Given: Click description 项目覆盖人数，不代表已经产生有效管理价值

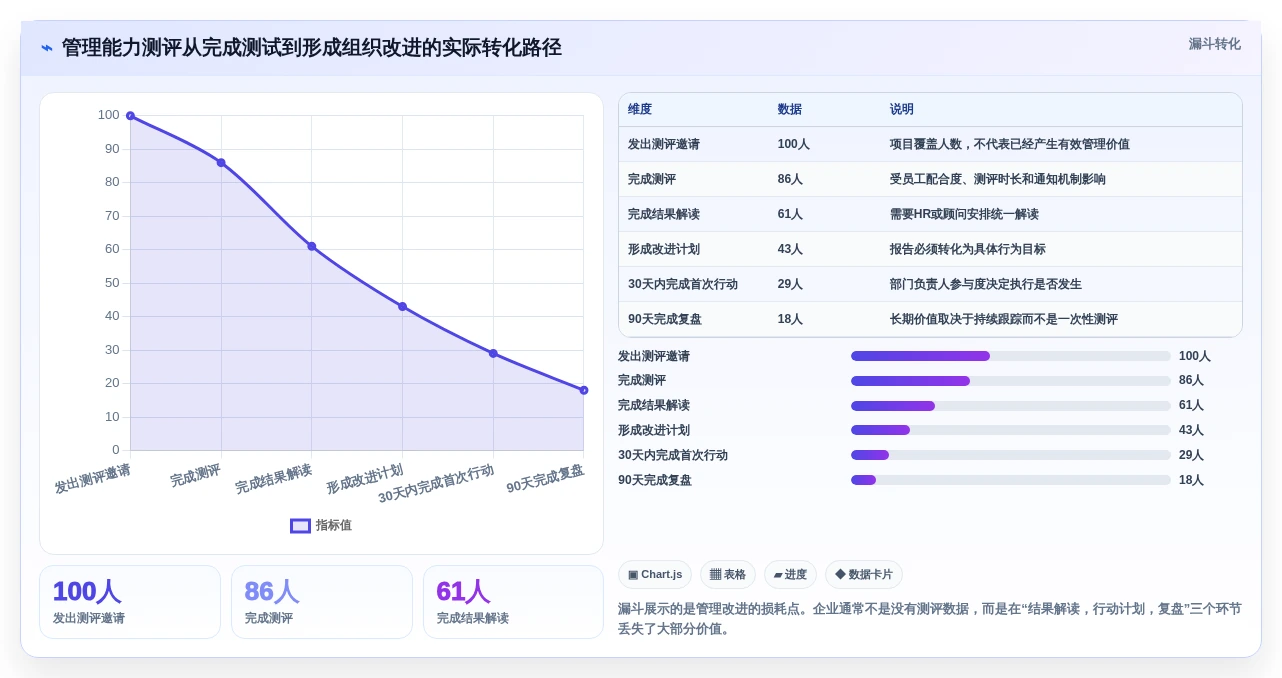Looking at the screenshot, I should click(x=1010, y=144).
